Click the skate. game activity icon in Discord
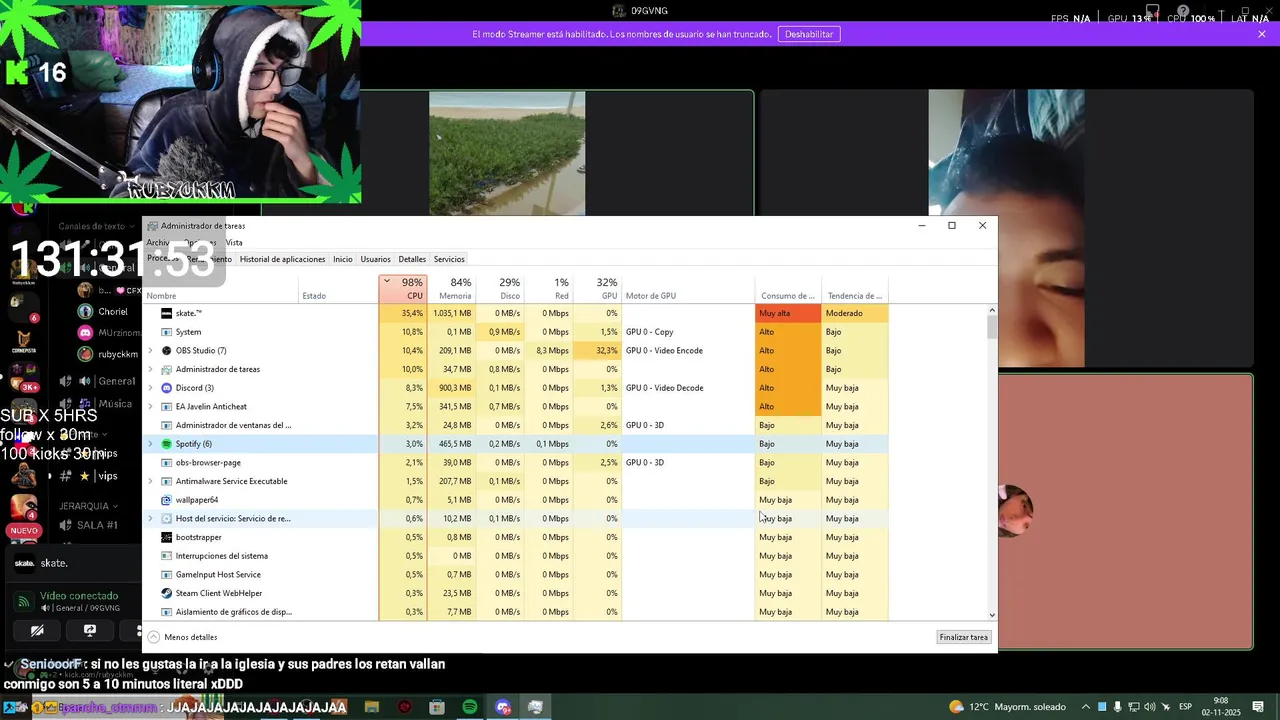1280x720 pixels. coord(24,563)
